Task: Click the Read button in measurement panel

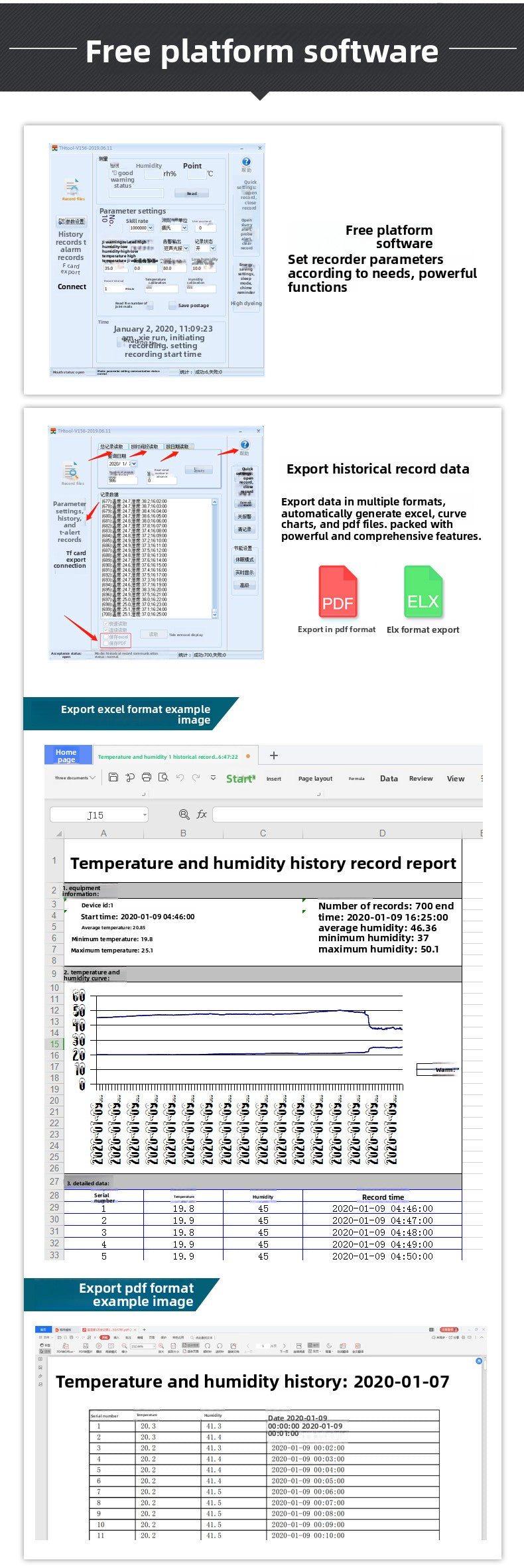Action: [x=192, y=193]
